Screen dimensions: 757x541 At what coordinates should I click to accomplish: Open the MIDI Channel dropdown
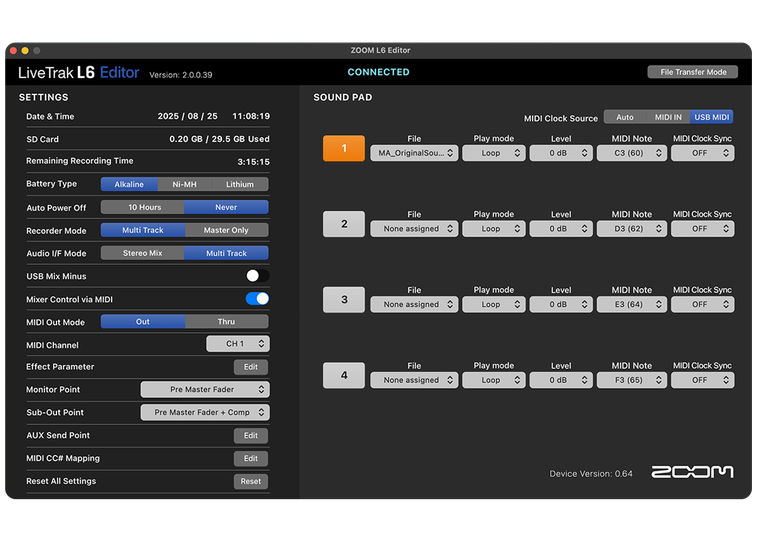238,344
